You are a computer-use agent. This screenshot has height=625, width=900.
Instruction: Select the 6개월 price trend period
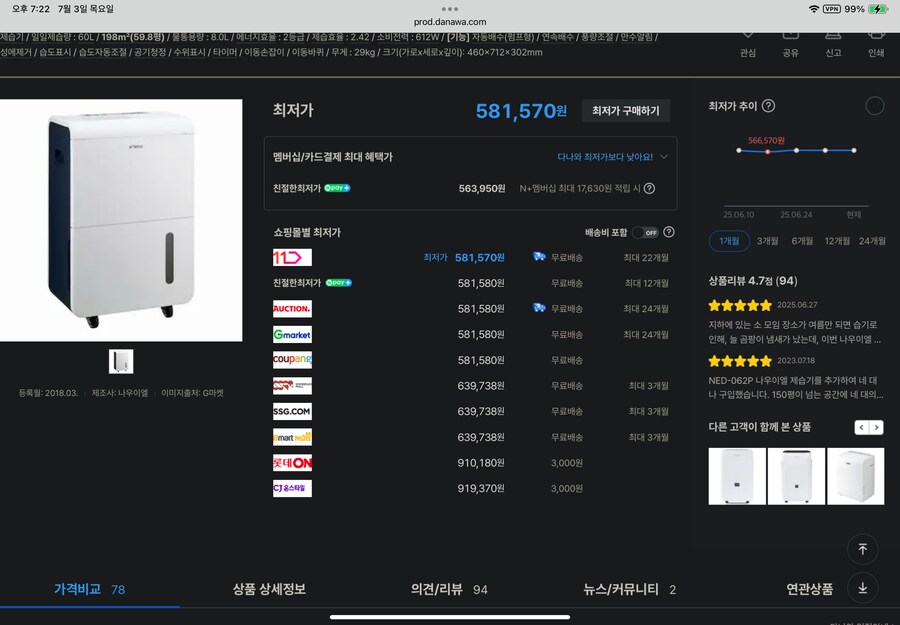coord(802,241)
